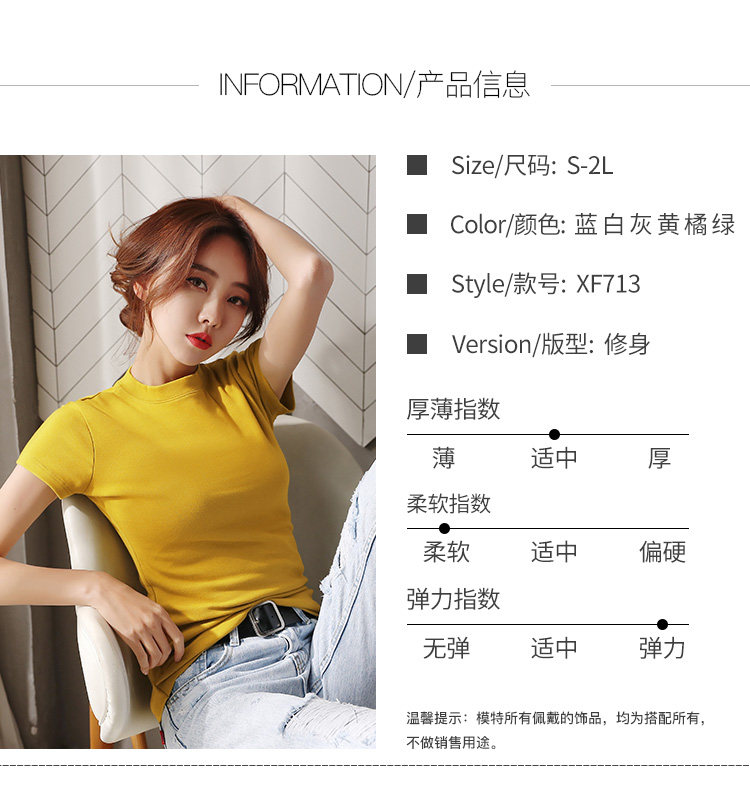750x806 pixels.
Task: Select the 厚 label under thickness
Action: tap(659, 458)
